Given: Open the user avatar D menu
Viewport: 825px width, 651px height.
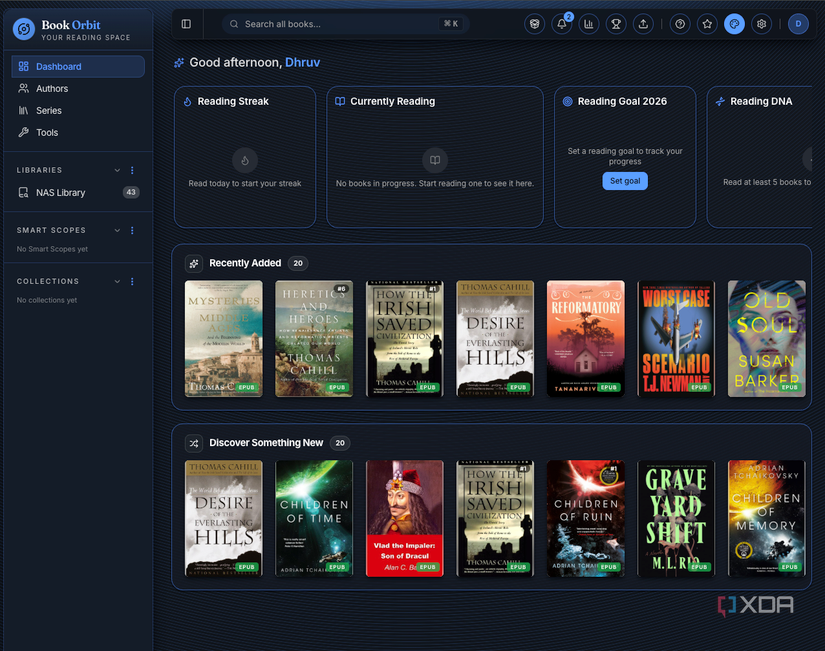Looking at the screenshot, I should (798, 24).
